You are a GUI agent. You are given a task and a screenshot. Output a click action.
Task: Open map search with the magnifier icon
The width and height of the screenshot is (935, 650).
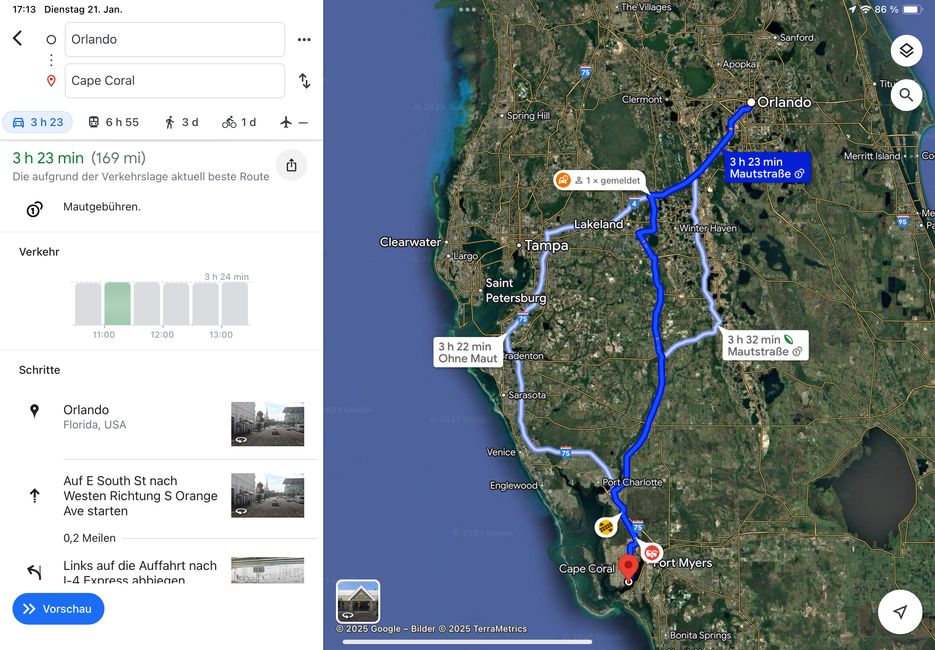point(906,95)
